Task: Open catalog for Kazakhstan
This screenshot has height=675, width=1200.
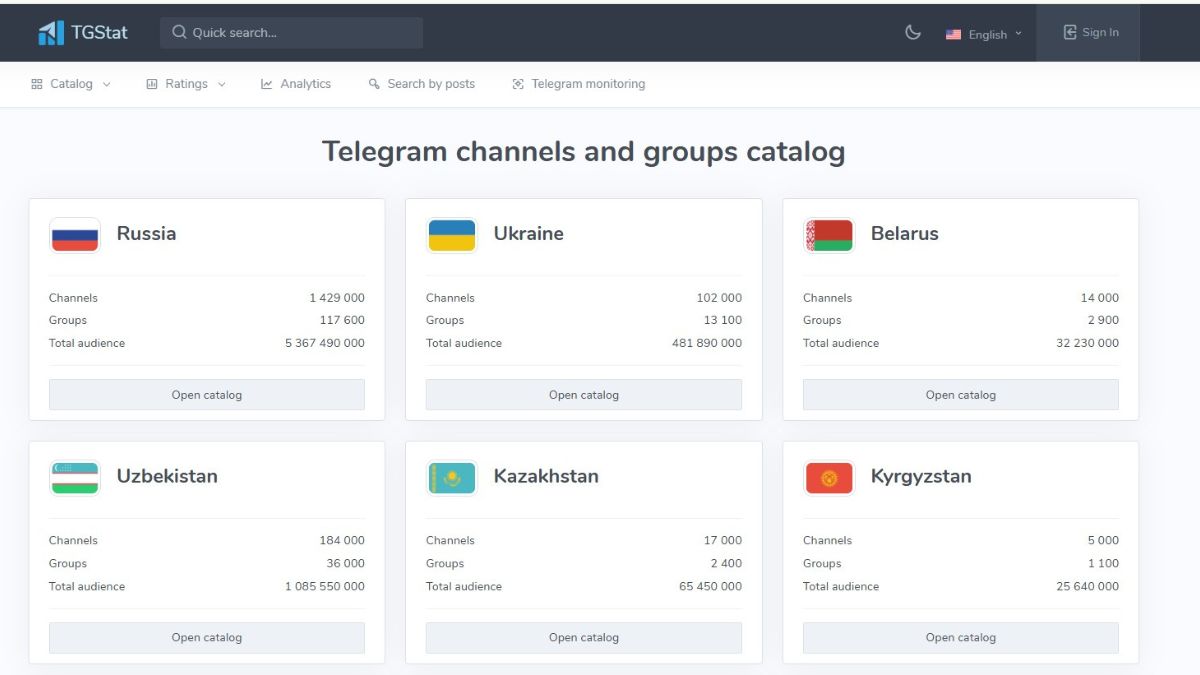Action: tap(584, 638)
